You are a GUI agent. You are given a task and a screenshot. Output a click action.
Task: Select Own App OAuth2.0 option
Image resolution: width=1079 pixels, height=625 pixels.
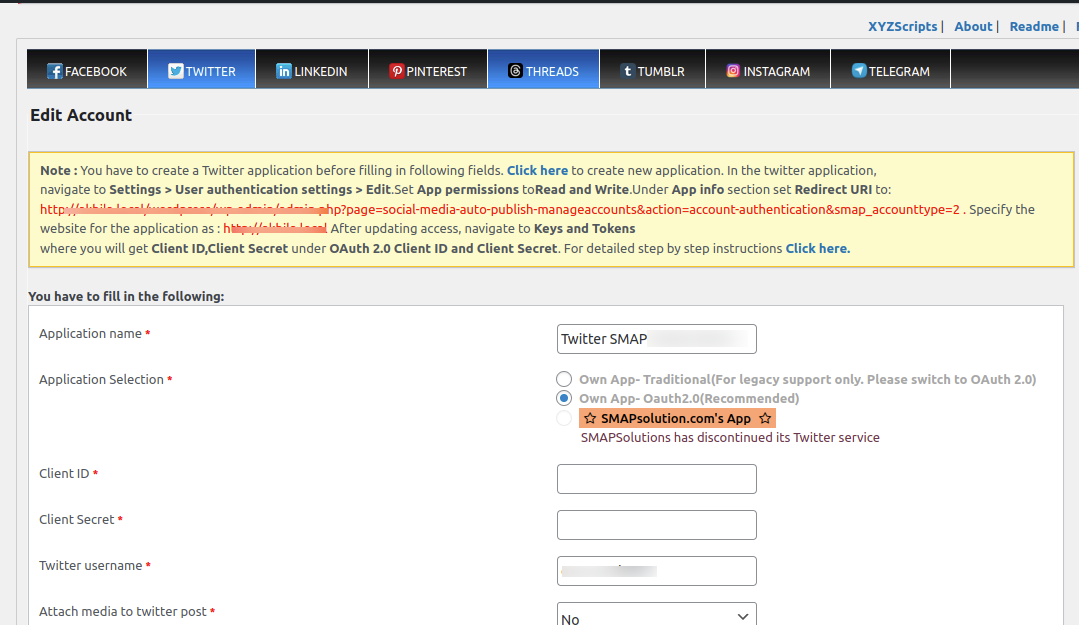point(563,398)
